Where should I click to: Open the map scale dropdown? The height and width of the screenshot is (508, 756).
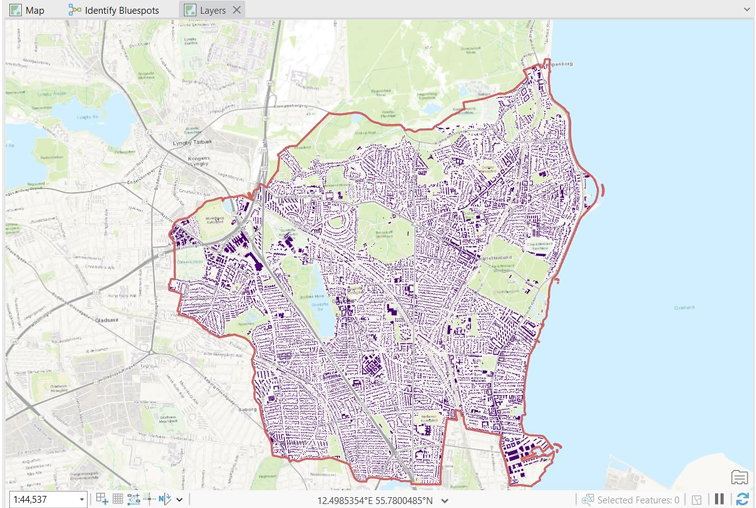(x=81, y=499)
